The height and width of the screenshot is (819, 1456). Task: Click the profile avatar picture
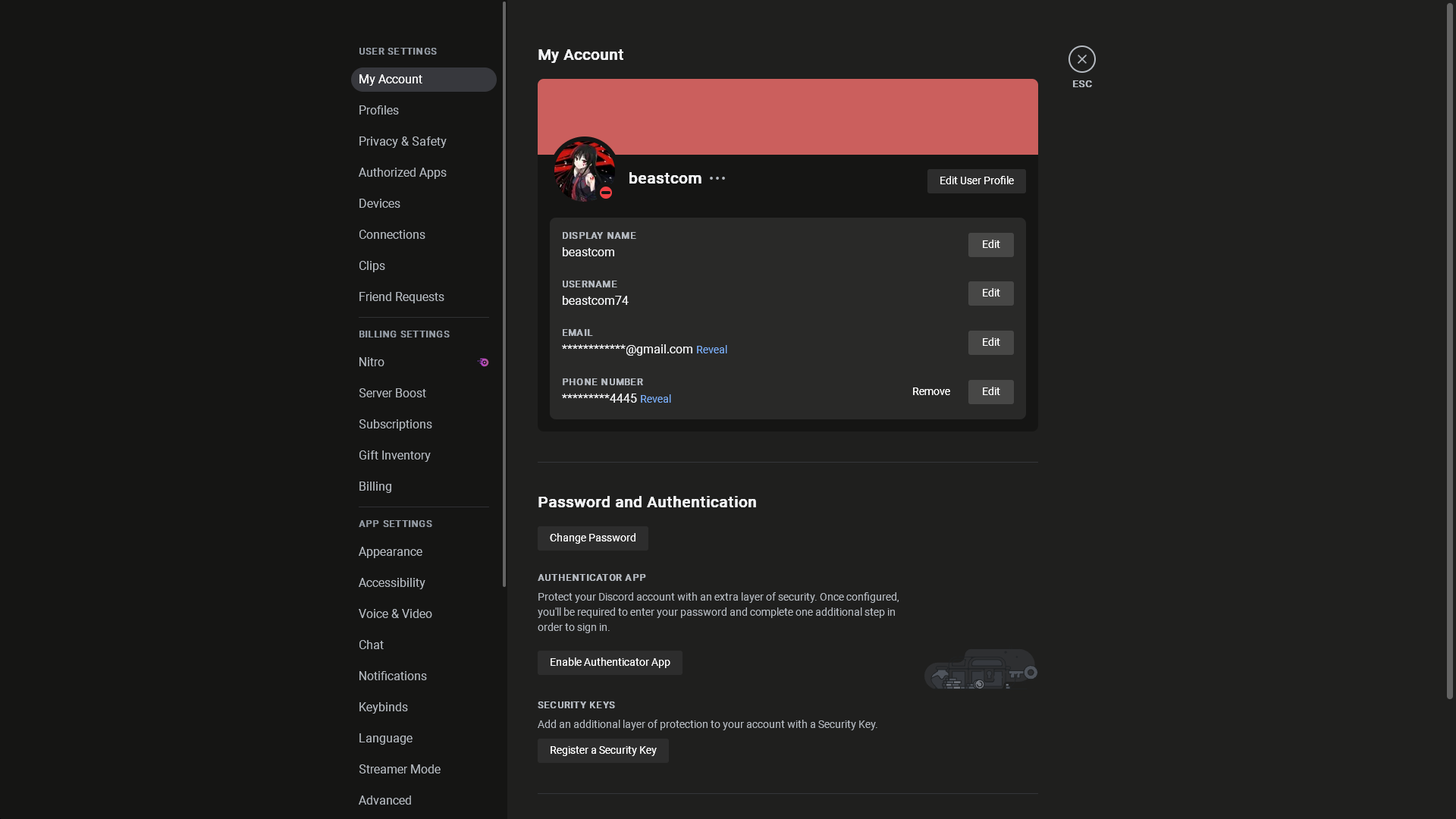(x=581, y=167)
